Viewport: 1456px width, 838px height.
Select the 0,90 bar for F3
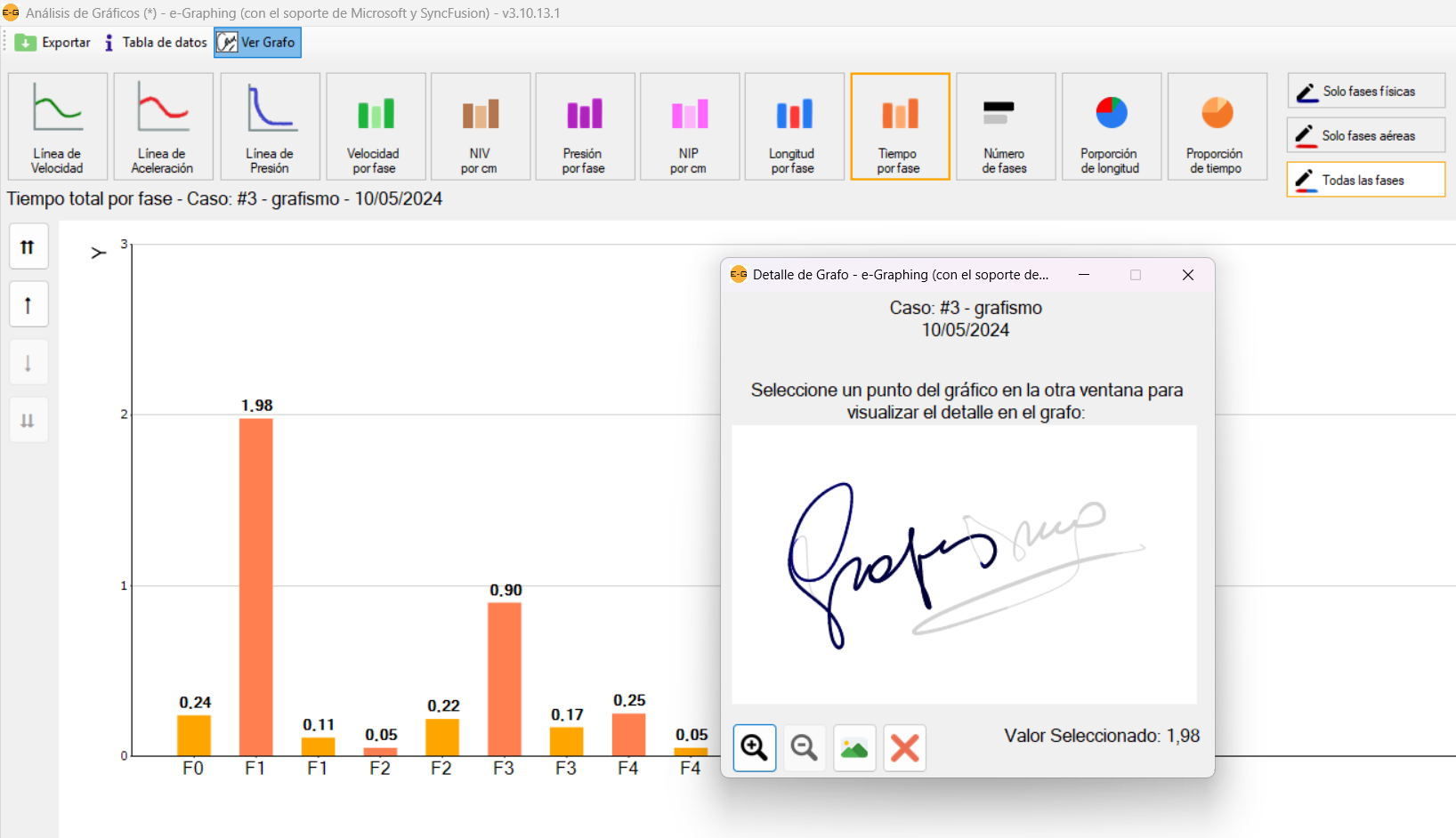point(505,679)
